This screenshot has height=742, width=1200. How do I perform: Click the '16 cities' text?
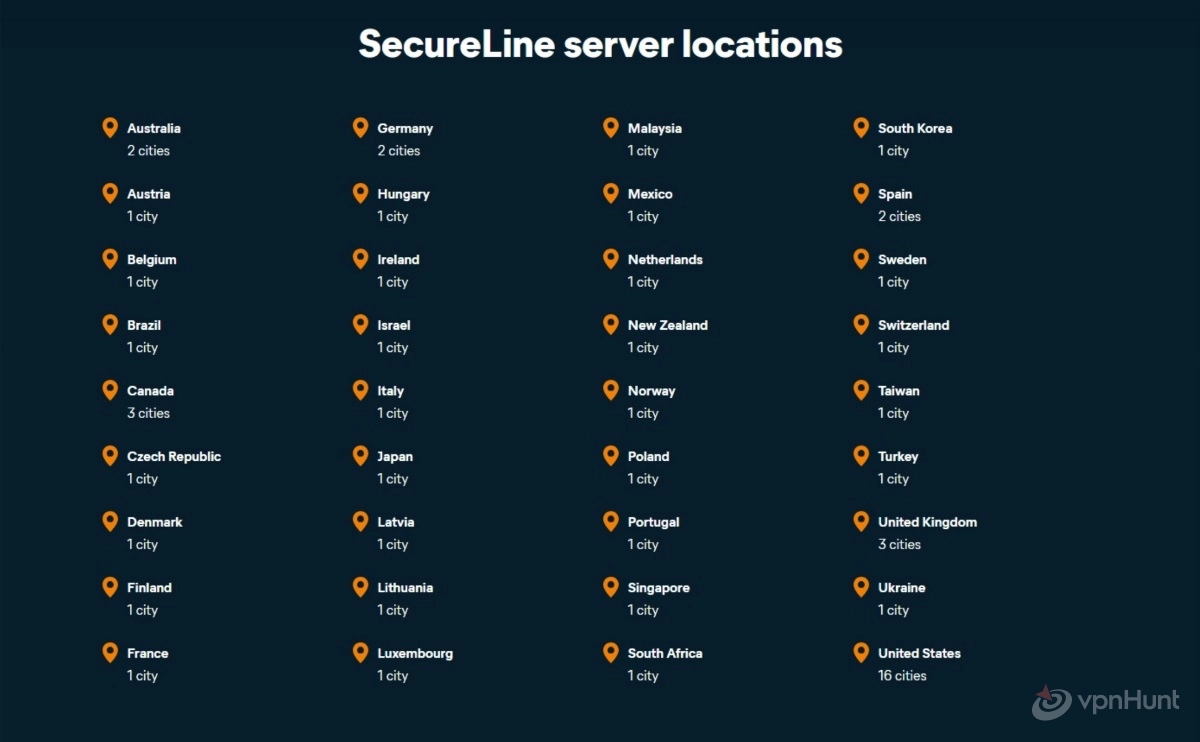902,675
